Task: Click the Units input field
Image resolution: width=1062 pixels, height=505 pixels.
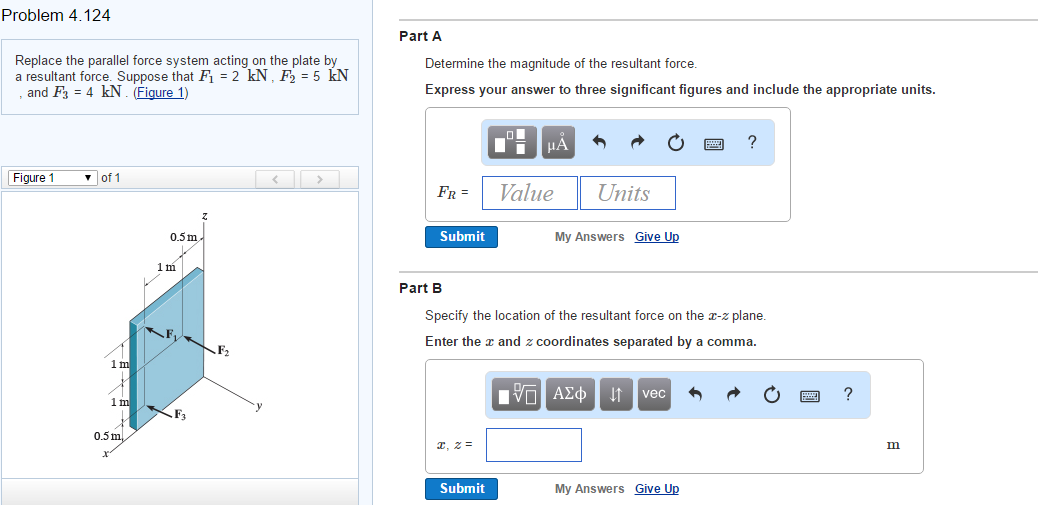Action: click(x=627, y=193)
